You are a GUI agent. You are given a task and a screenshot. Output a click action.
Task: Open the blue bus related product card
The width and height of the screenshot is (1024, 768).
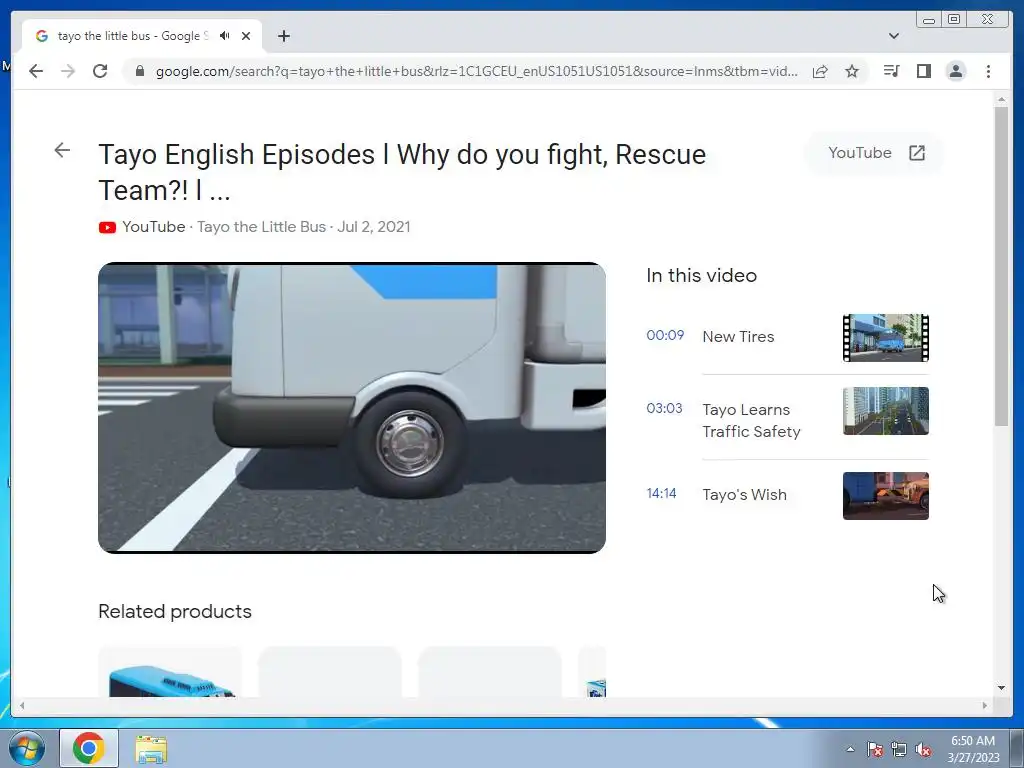[x=170, y=672]
